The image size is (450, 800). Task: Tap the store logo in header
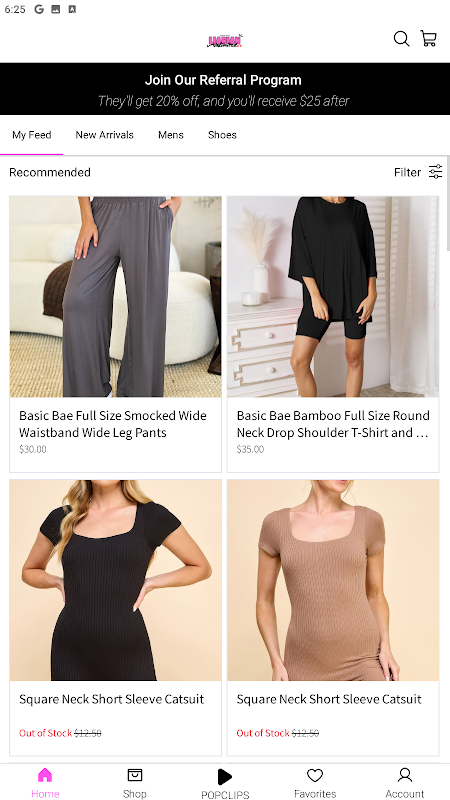224,41
